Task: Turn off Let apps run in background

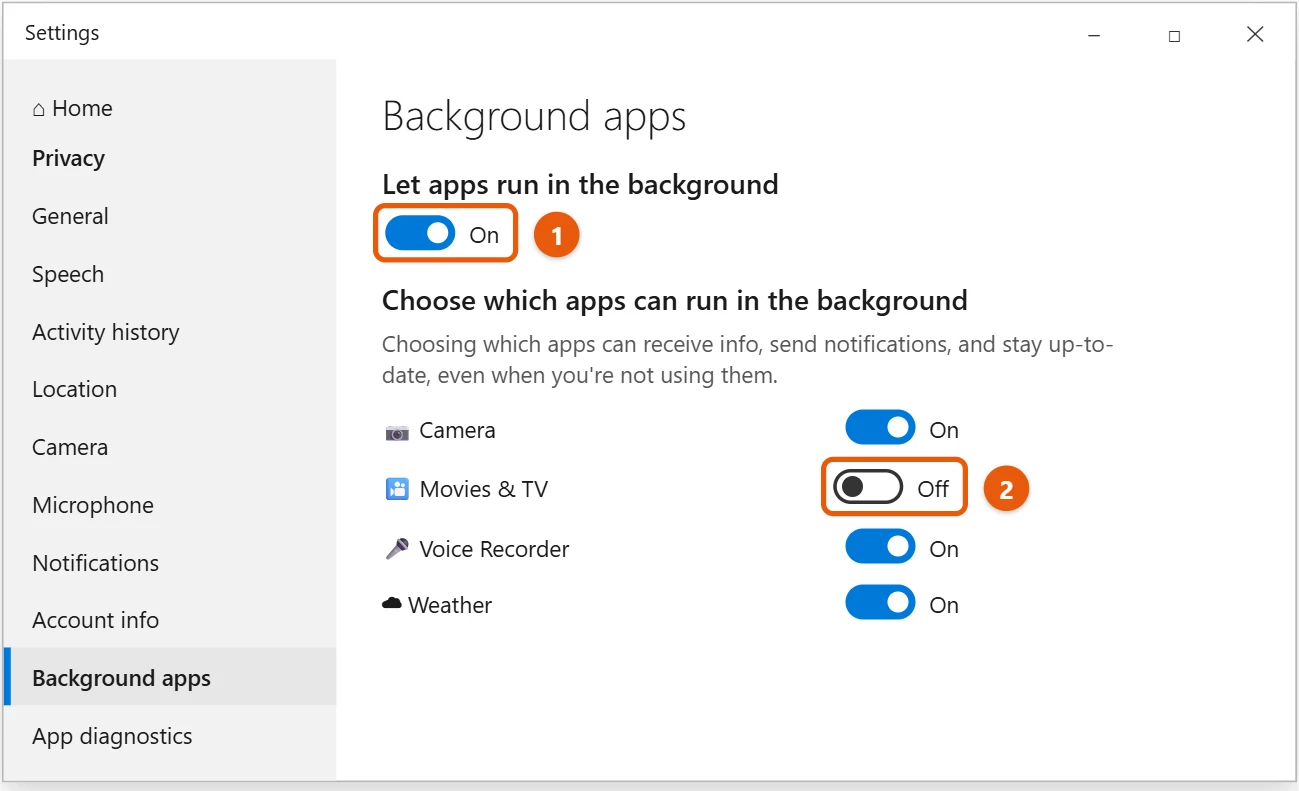Action: (x=420, y=234)
